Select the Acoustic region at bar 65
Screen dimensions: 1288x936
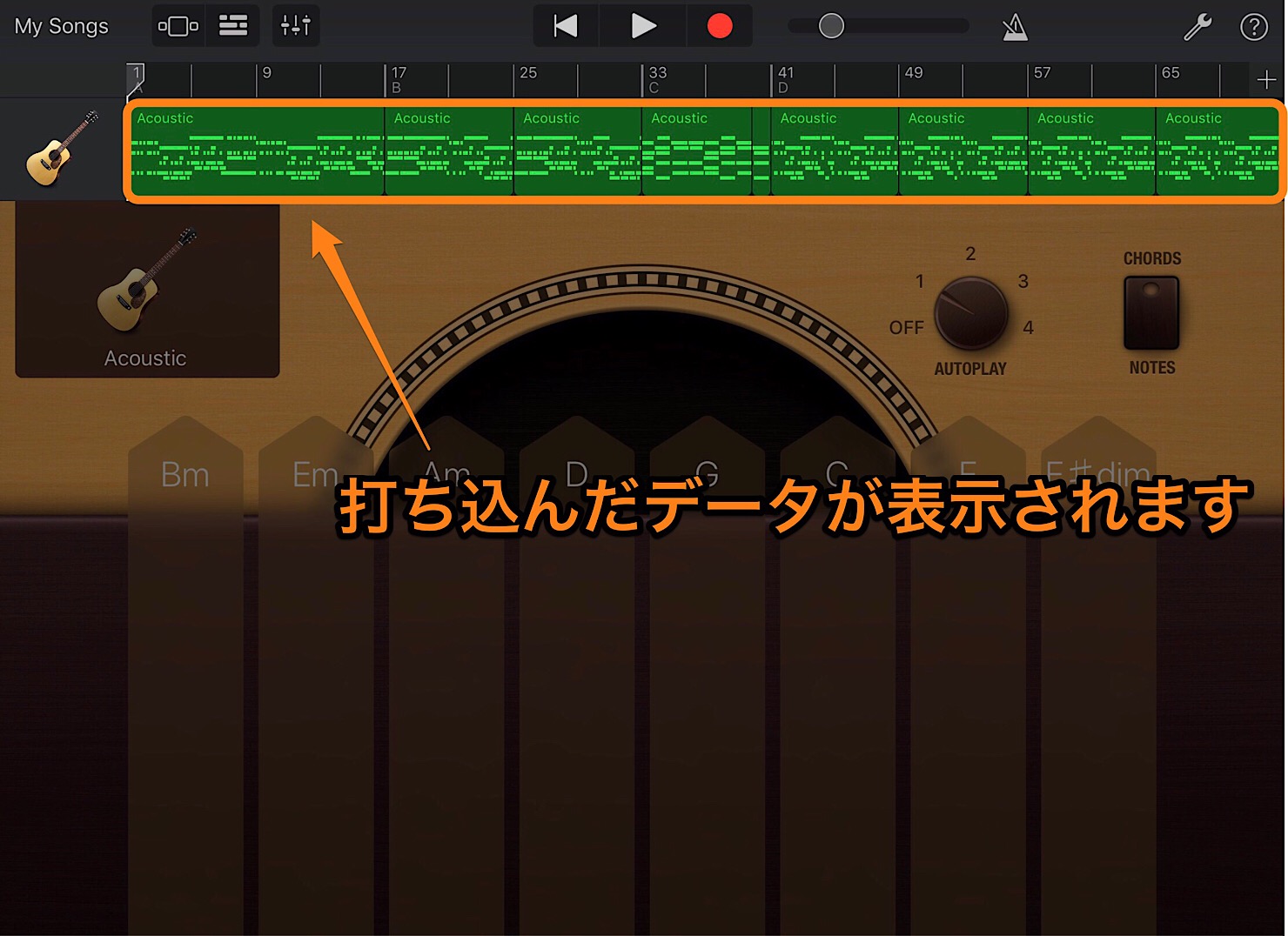1218,151
